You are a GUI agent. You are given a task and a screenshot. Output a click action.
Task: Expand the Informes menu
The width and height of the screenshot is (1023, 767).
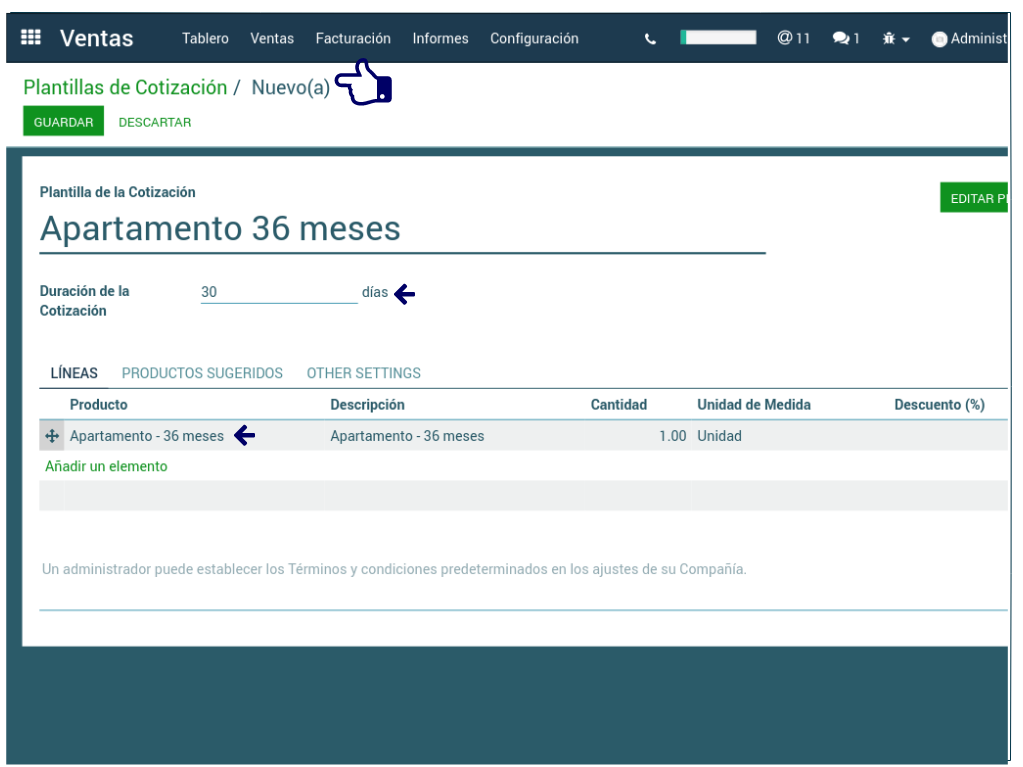click(440, 38)
